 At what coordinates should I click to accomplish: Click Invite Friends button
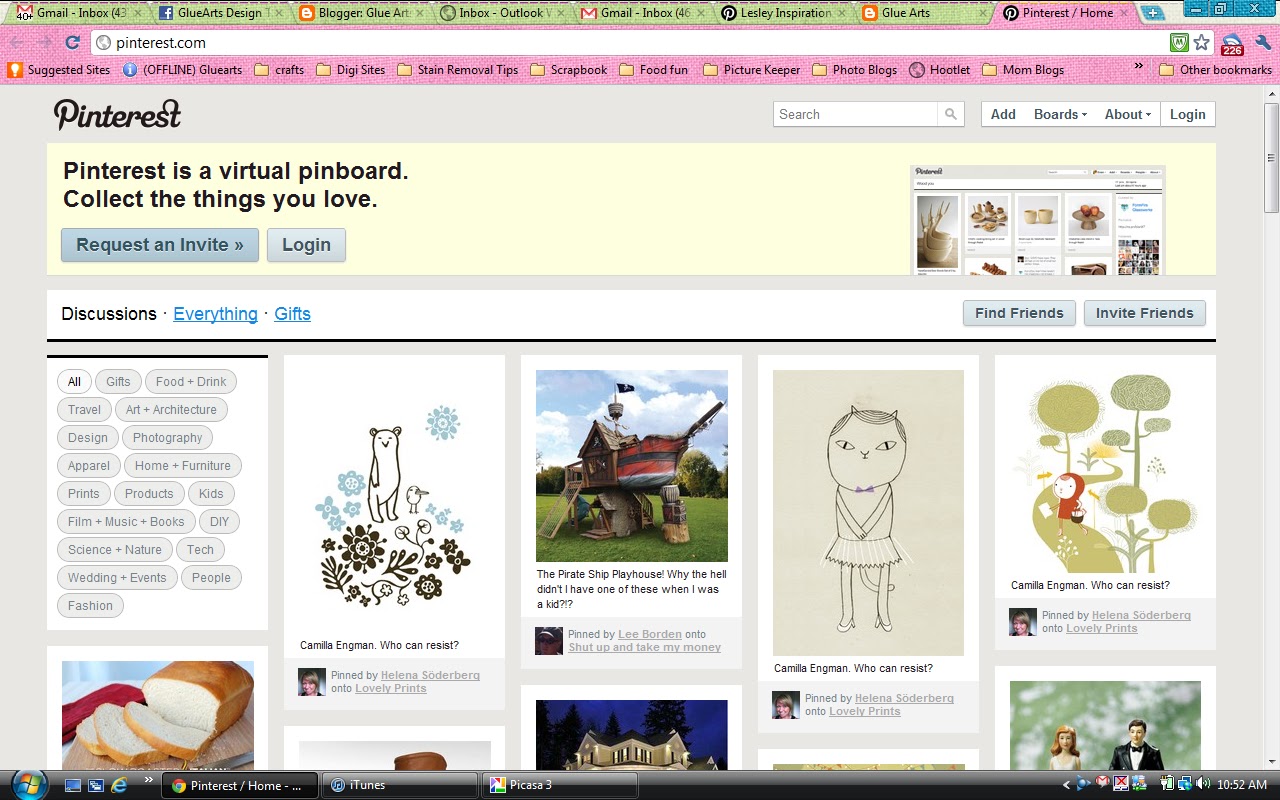(1145, 313)
